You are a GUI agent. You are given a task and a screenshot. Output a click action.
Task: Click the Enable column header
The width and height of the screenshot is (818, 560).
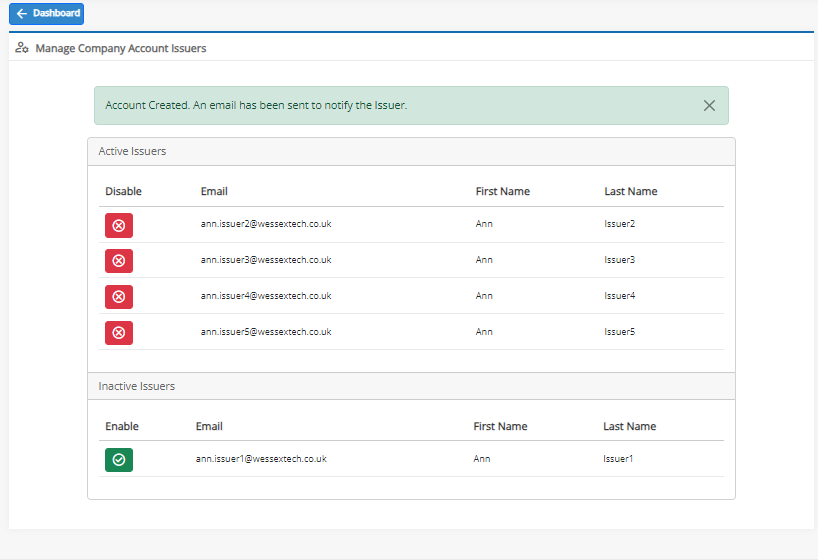(122, 426)
